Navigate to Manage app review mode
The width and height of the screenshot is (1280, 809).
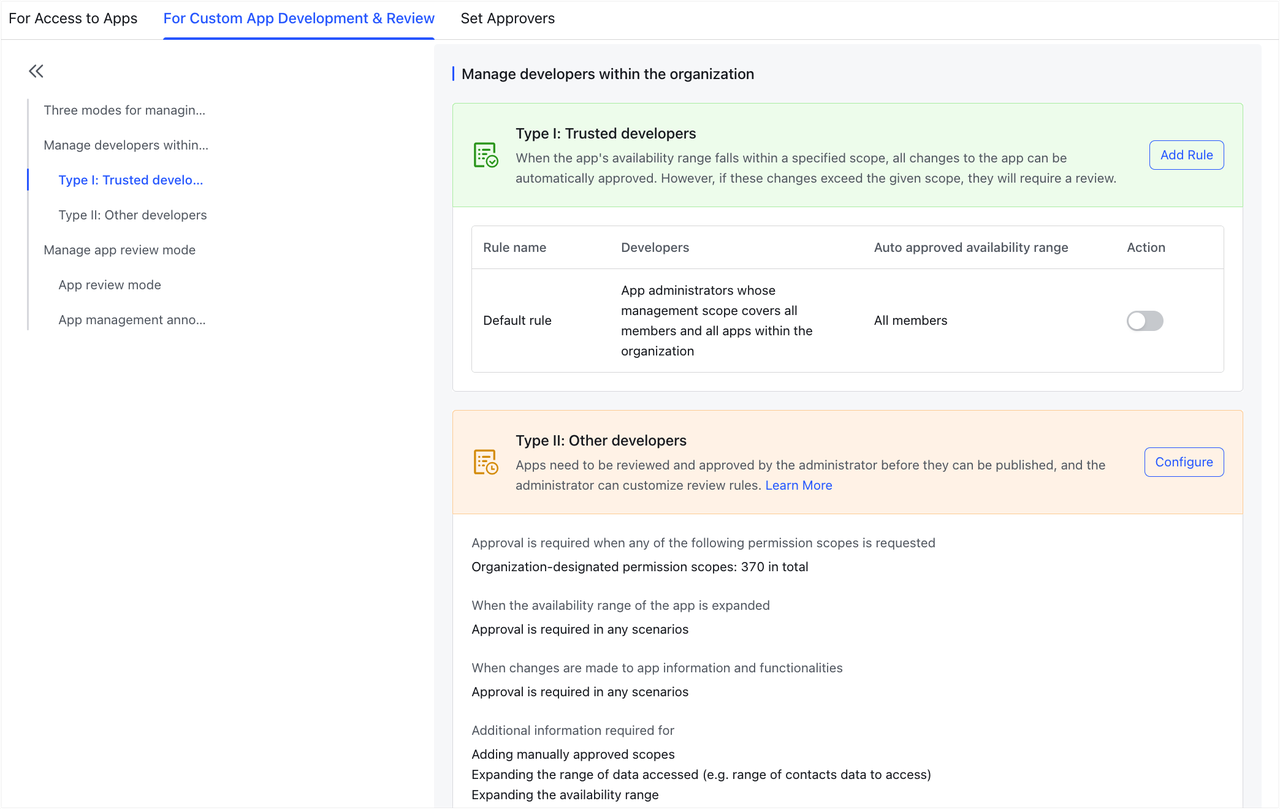click(120, 250)
